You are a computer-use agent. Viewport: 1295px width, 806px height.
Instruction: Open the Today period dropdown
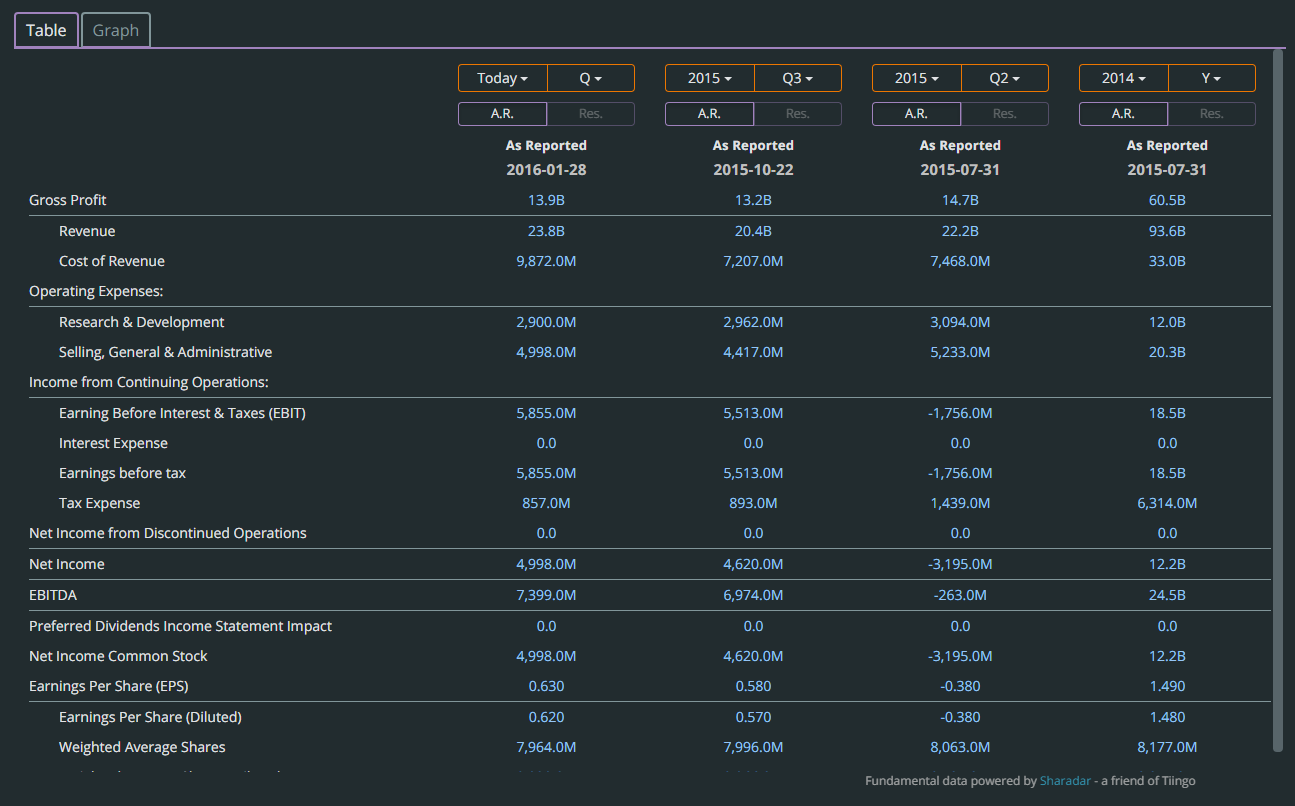502,78
